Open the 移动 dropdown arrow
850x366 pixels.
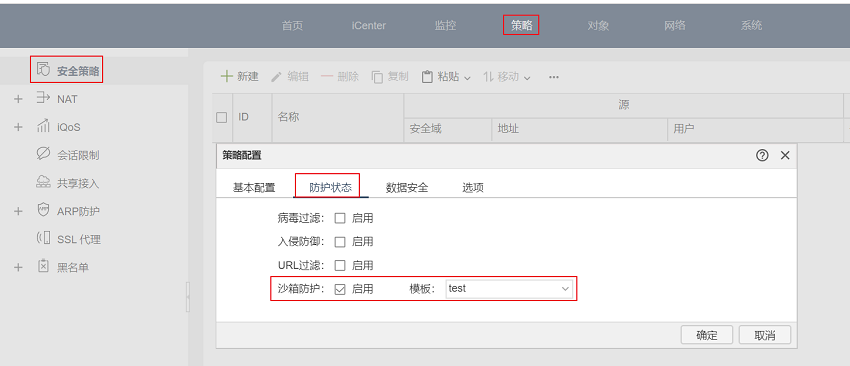click(x=527, y=78)
